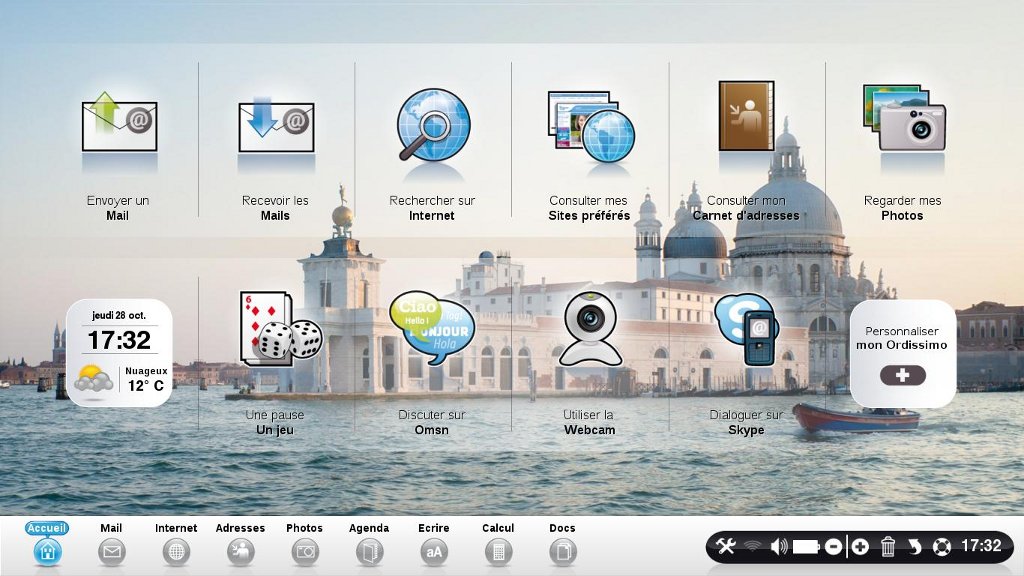
Task: Click the zoom out minus icon
Action: coord(833,546)
